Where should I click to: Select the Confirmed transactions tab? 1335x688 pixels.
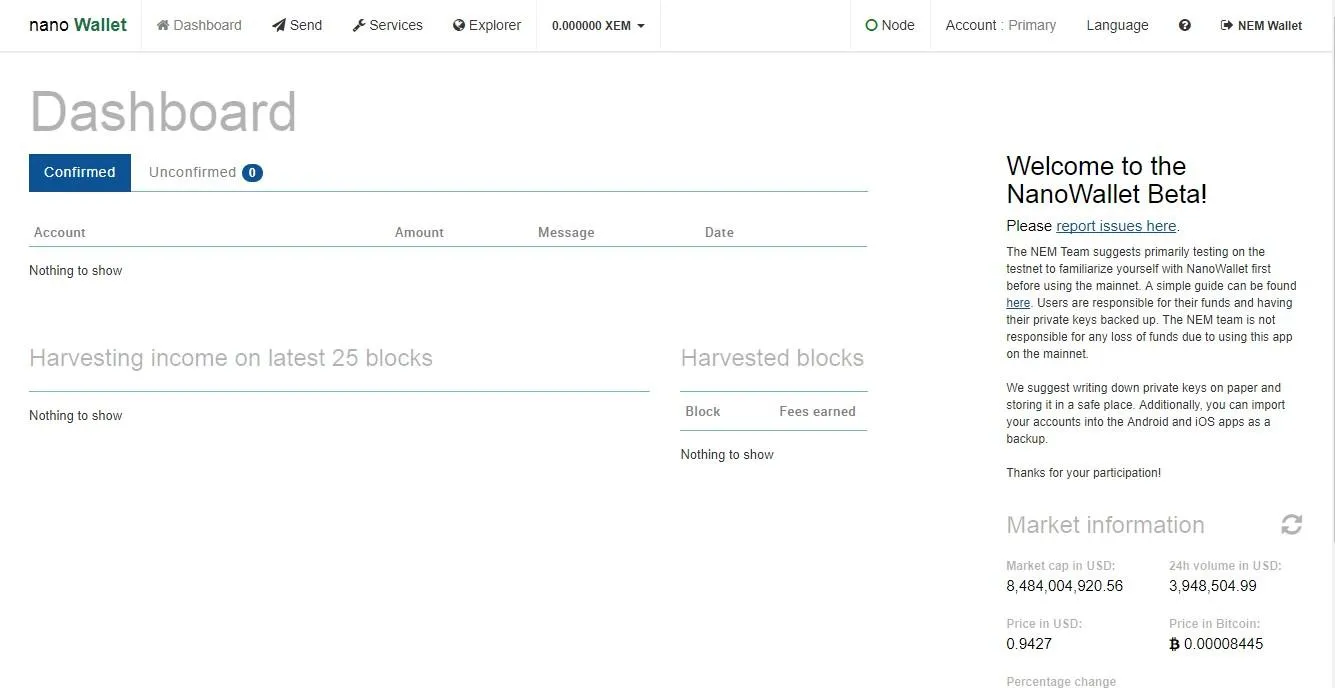click(80, 172)
